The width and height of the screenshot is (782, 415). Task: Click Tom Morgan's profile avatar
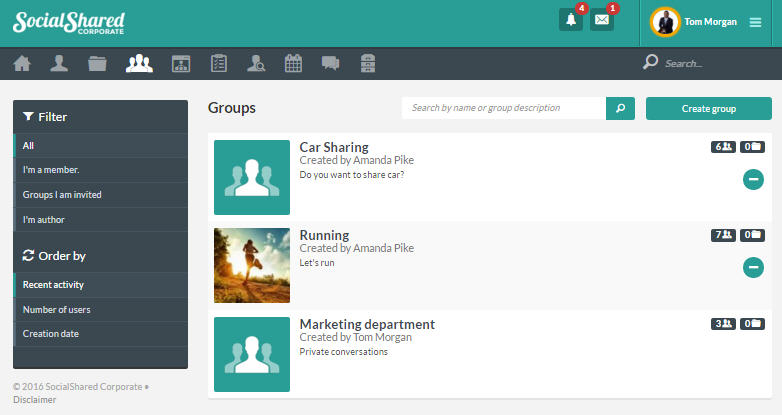665,22
